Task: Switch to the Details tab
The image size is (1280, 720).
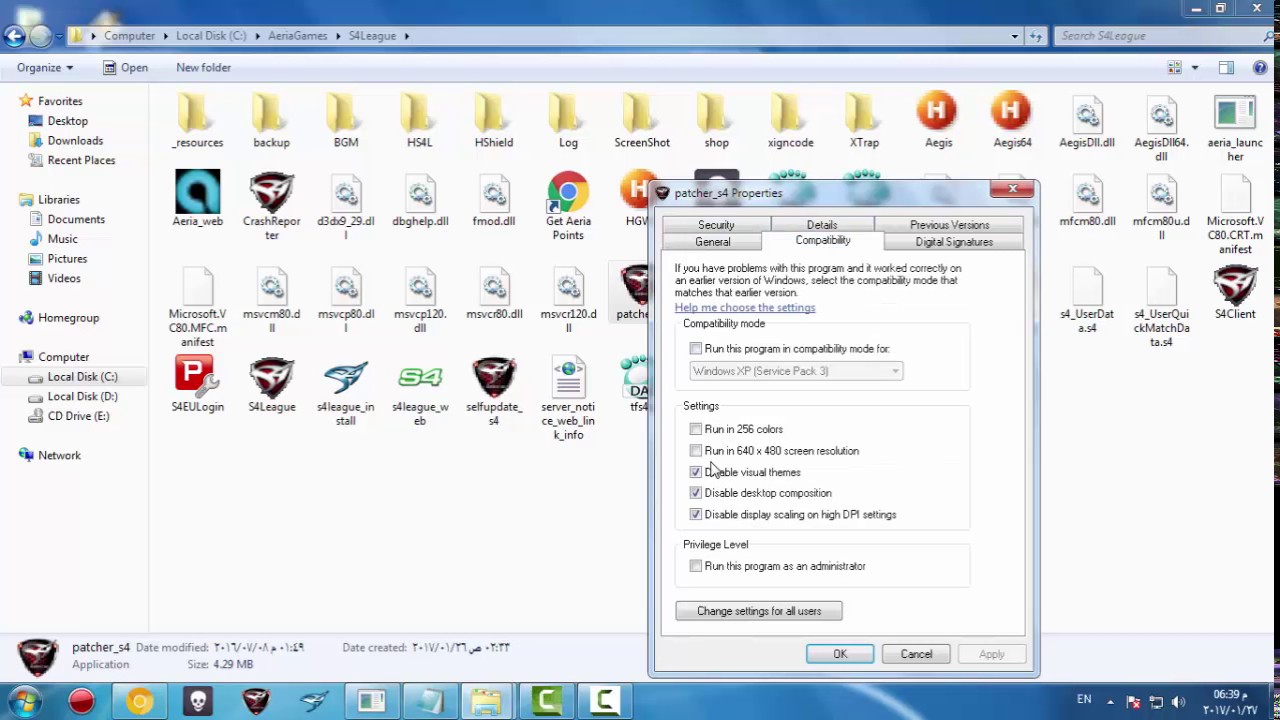Action: click(822, 225)
